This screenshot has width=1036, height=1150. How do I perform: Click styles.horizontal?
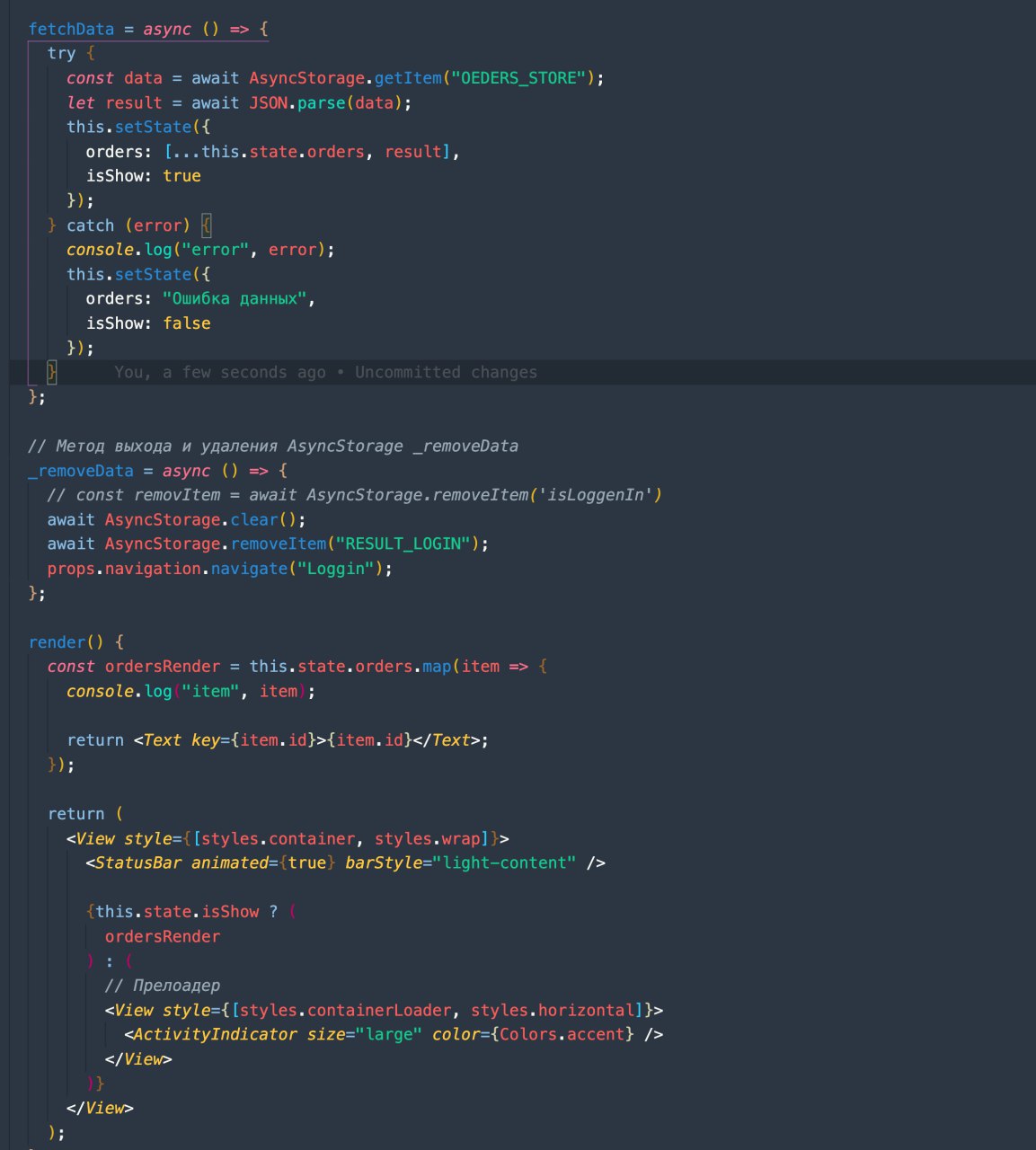coord(552,1010)
